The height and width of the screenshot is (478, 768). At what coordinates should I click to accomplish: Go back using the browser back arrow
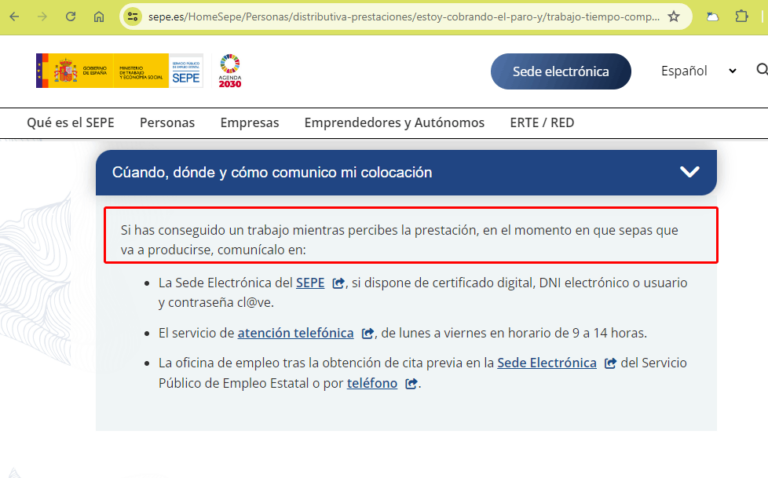(x=15, y=17)
